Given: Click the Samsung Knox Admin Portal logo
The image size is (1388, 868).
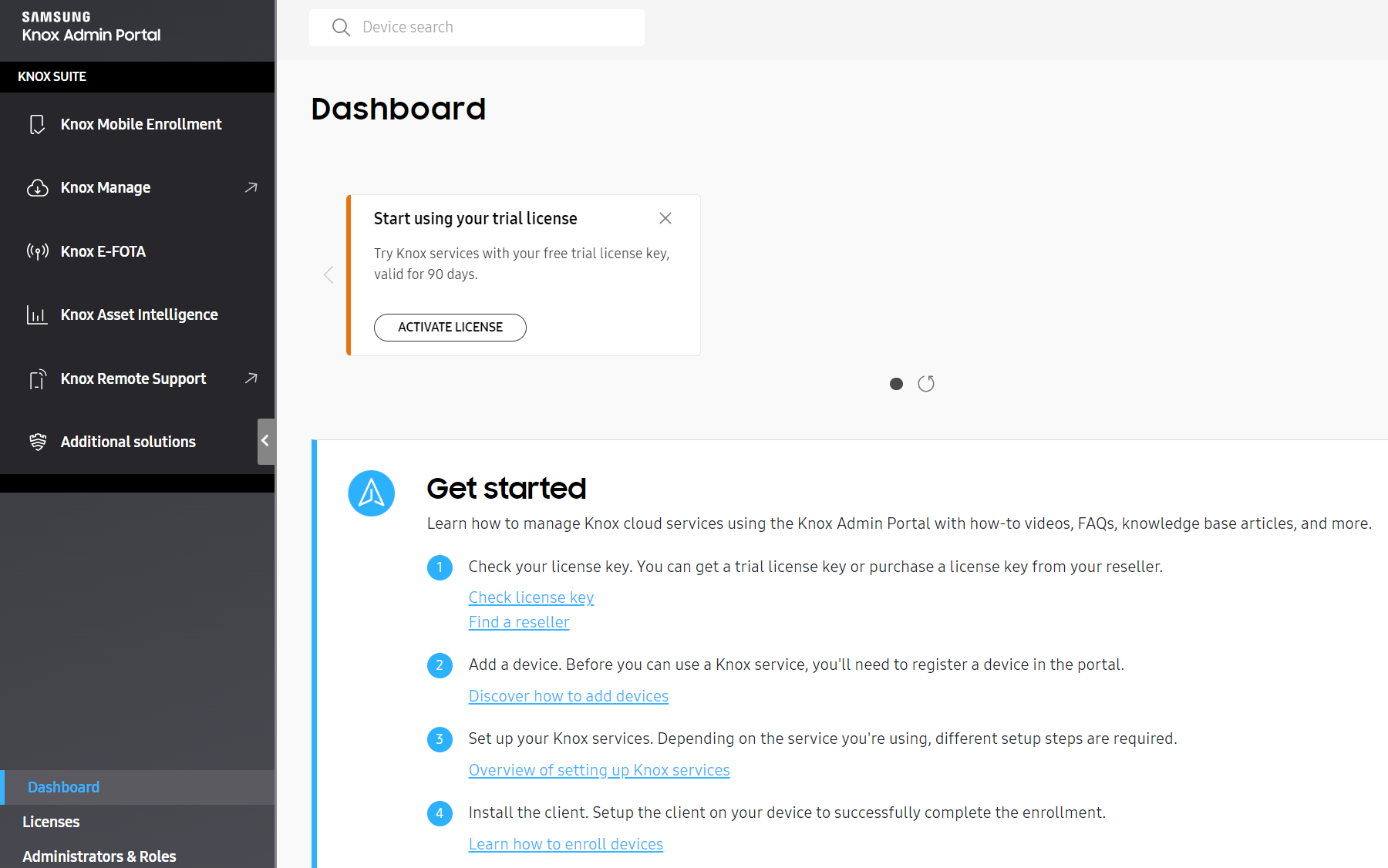Looking at the screenshot, I should click(x=91, y=27).
